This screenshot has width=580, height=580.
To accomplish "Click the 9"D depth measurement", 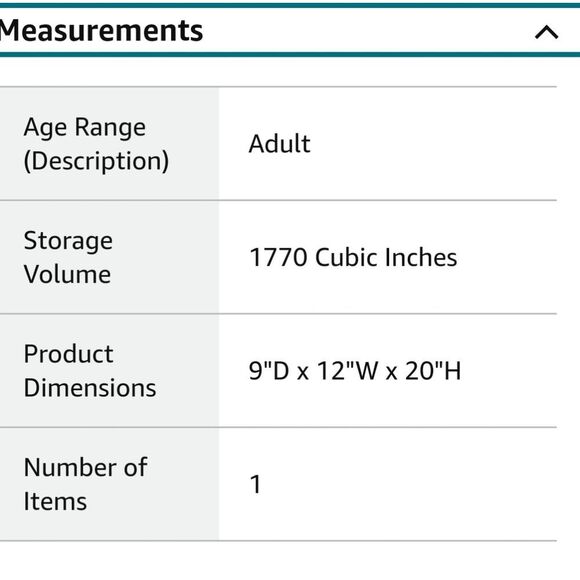I will pyautogui.click(x=269, y=371).
